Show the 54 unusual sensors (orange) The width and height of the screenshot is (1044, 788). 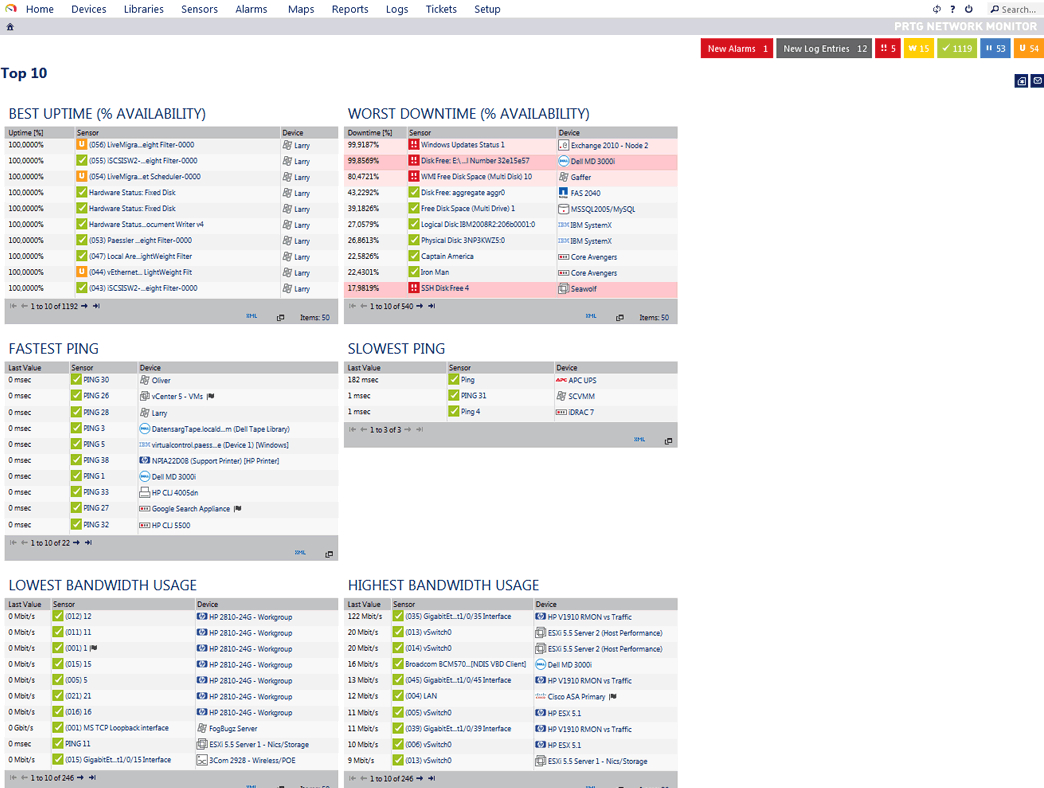1029,49
